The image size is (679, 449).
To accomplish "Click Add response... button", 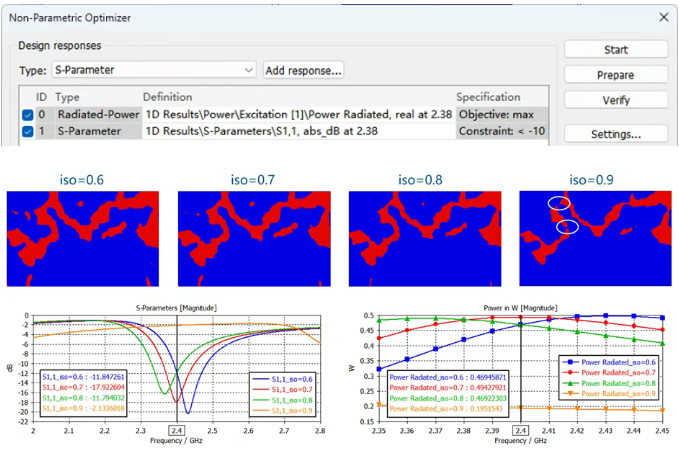I will tap(304, 70).
